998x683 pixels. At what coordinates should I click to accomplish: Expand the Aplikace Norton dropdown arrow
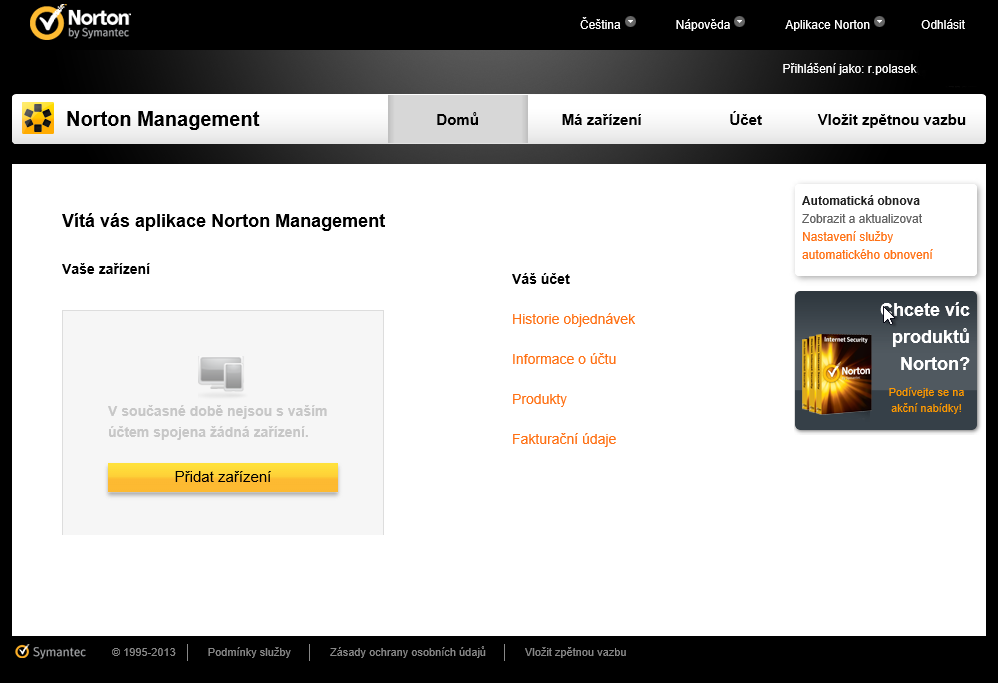pos(879,22)
